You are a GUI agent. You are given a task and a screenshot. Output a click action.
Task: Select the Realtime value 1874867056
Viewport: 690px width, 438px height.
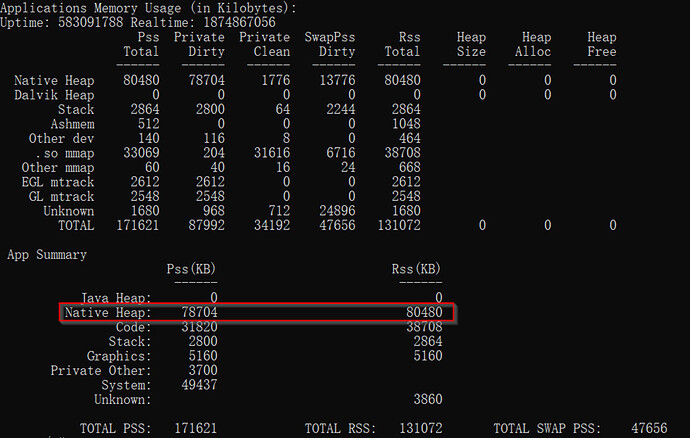(242, 21)
